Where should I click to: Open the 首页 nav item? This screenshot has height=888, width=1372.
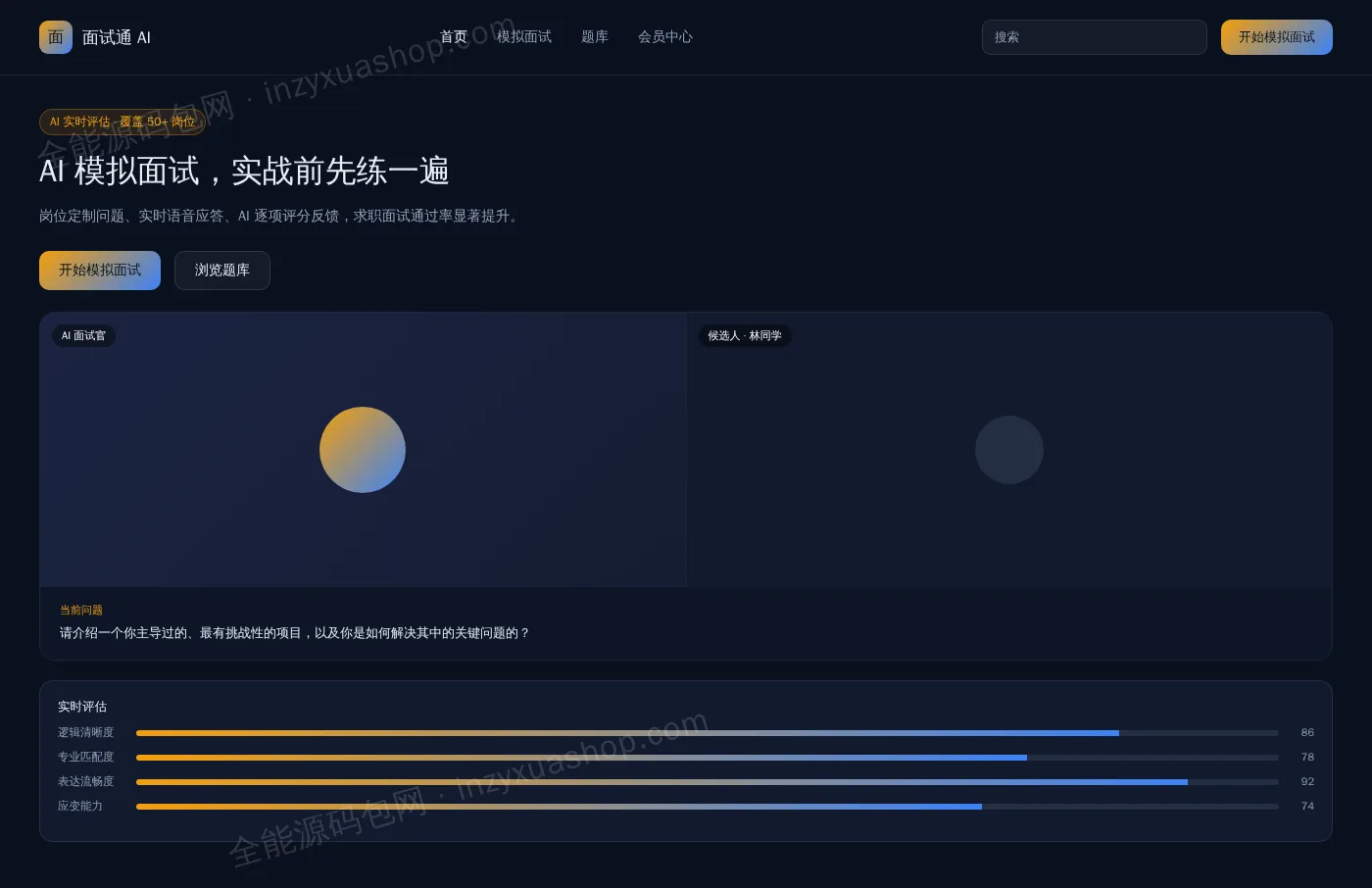pos(454,37)
